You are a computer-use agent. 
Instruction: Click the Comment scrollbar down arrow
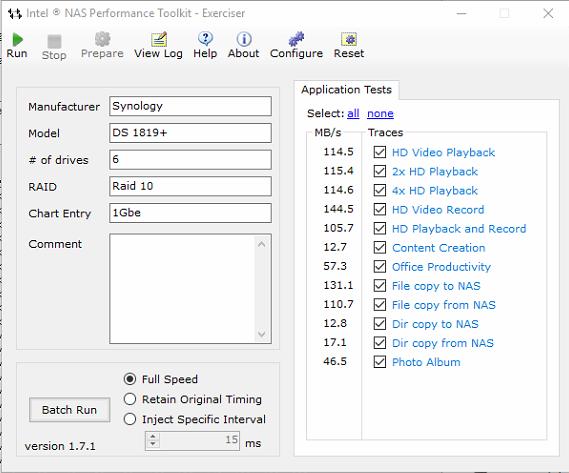262,334
